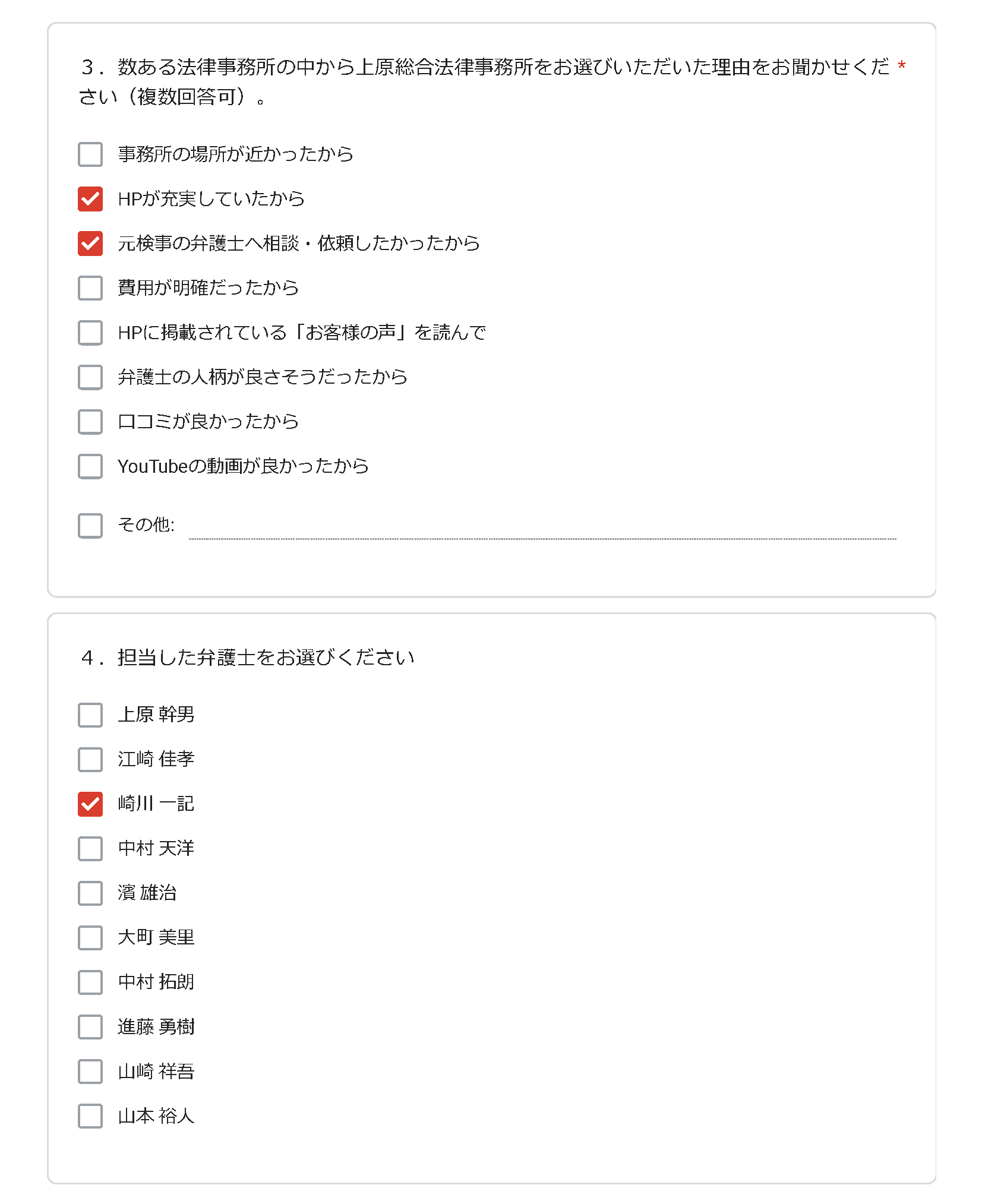Screen dimensions: 982x1204
Task: Tick the 口コミが良かったから checkbox
Action: 90,422
